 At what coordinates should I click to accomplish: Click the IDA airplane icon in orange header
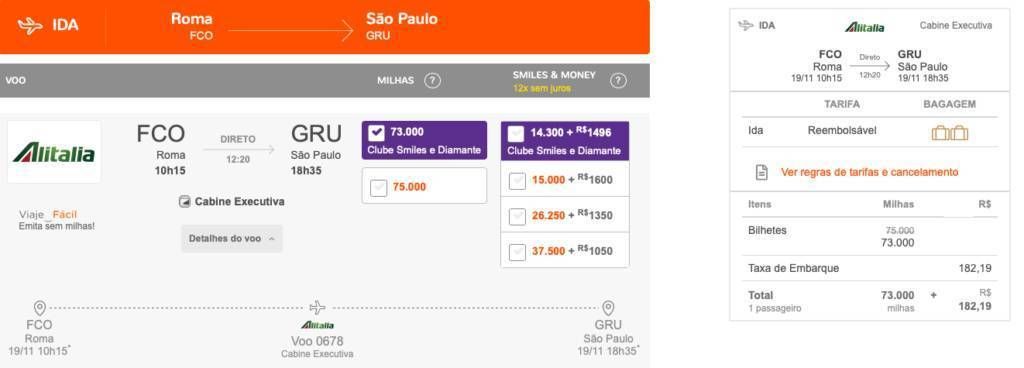30,26
